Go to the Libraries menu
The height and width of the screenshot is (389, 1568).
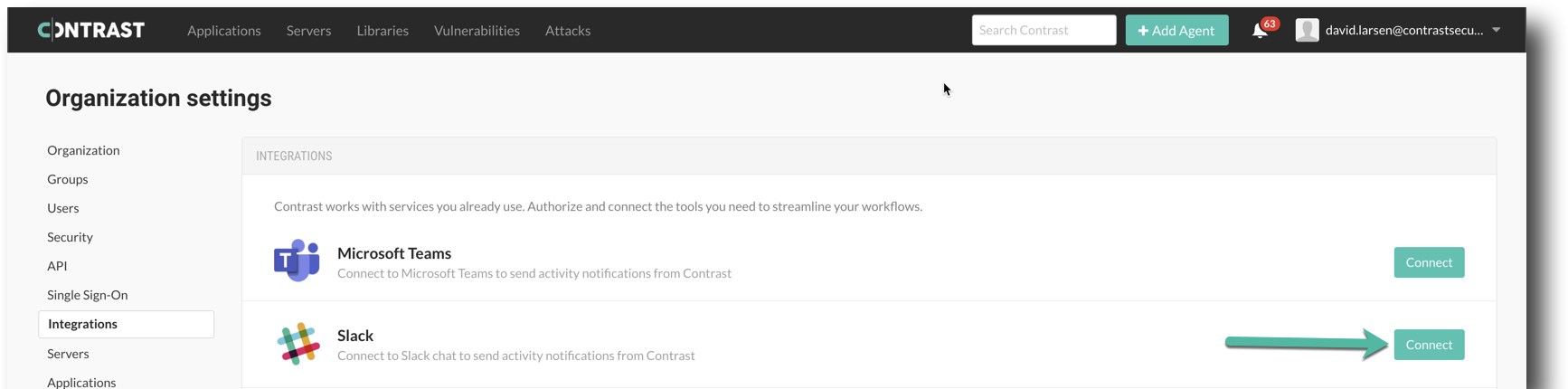pos(383,30)
